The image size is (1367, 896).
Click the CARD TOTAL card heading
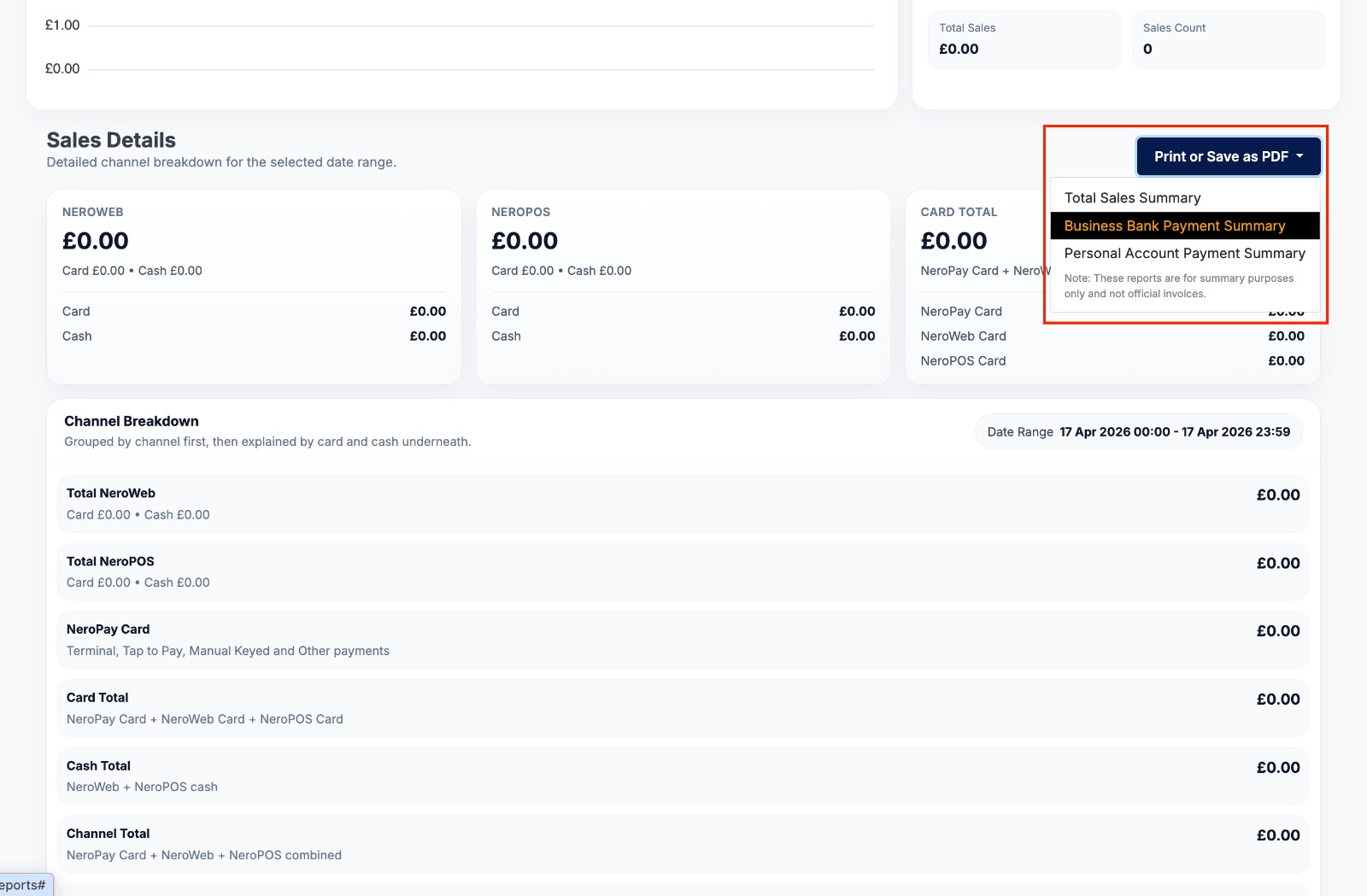coord(959,212)
